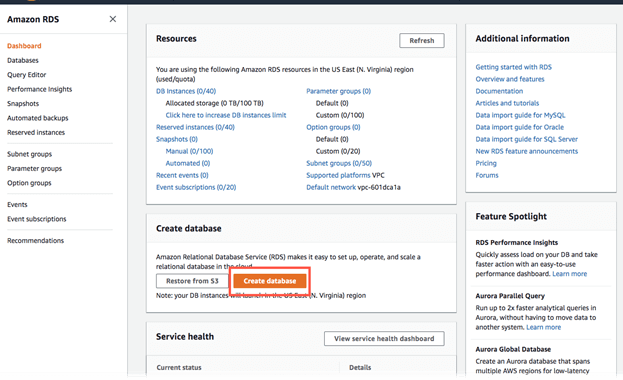Screen dimensions: 623x380
Task: Open Query Editor from the sidebar
Action: 27,75
